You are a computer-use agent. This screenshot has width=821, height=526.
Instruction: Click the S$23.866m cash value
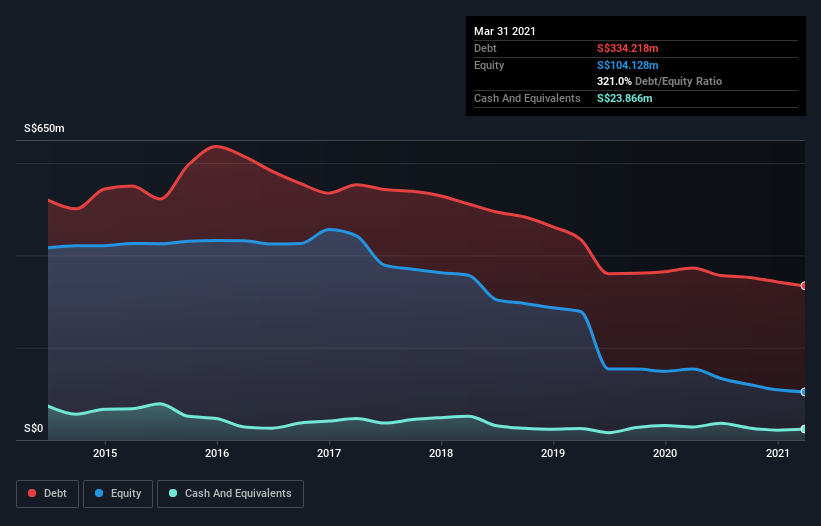pyautogui.click(x=625, y=98)
